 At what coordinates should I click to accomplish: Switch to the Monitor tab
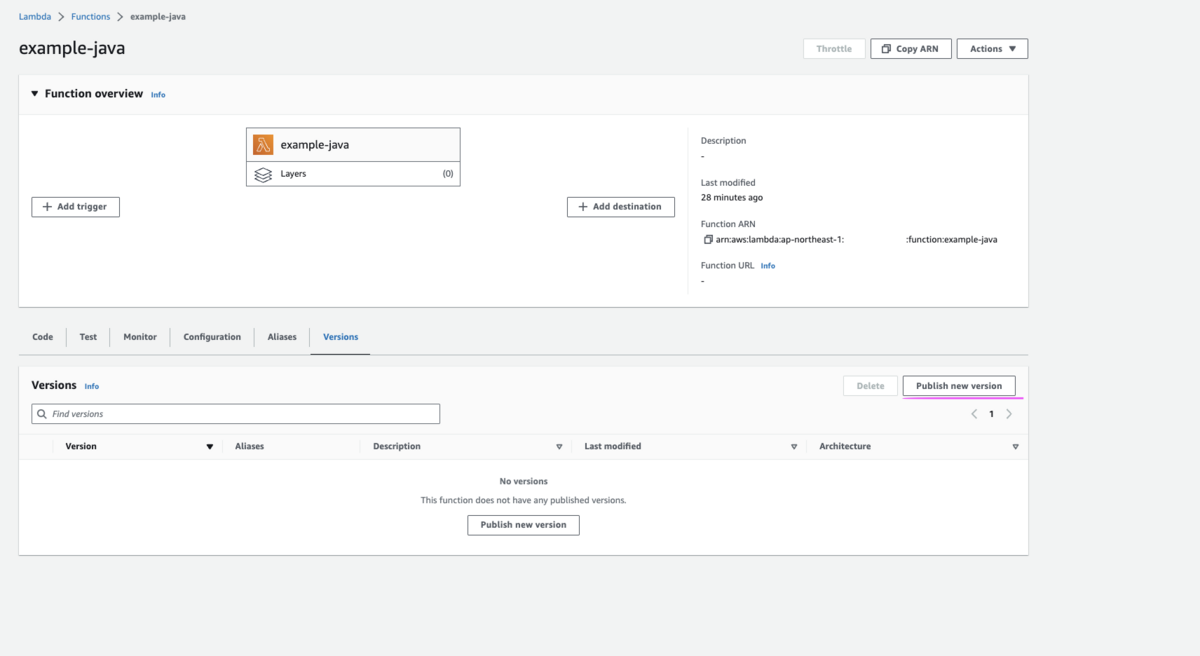140,337
